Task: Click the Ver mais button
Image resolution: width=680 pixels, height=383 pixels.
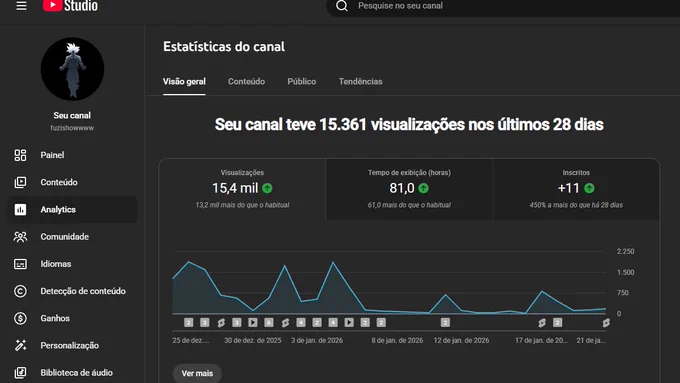Action: 197,373
